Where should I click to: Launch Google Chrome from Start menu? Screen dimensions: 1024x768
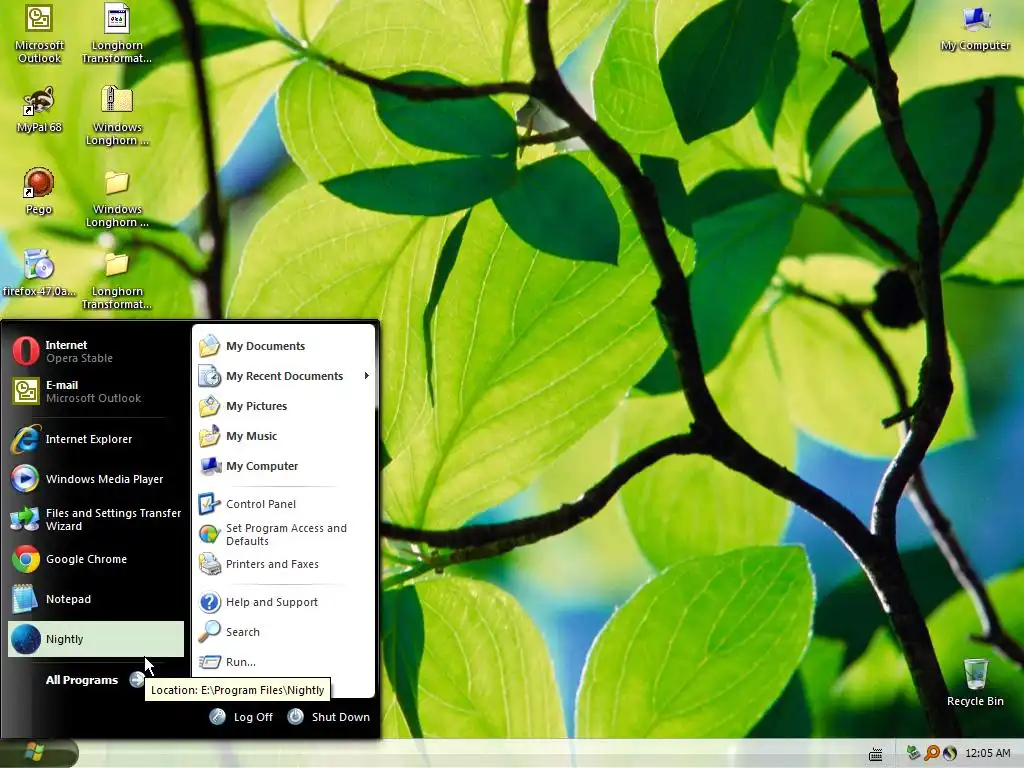[96, 559]
